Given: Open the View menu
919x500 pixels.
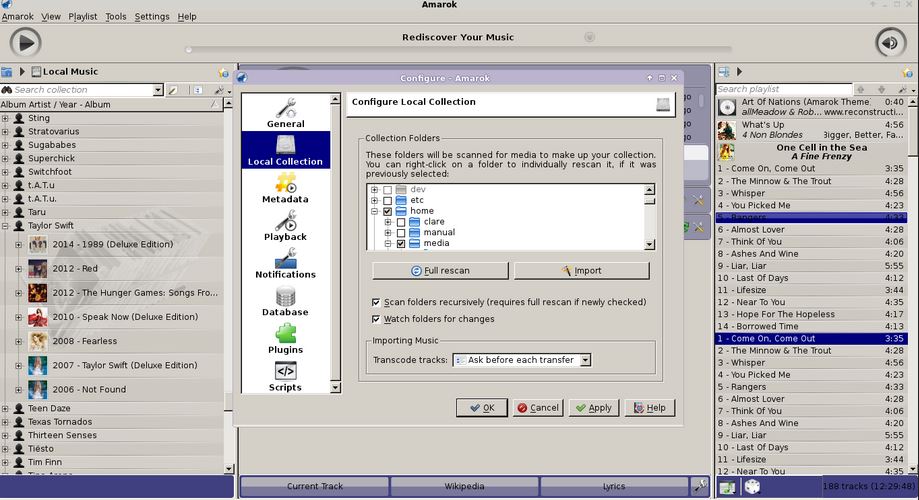Looking at the screenshot, I should 51,16.
